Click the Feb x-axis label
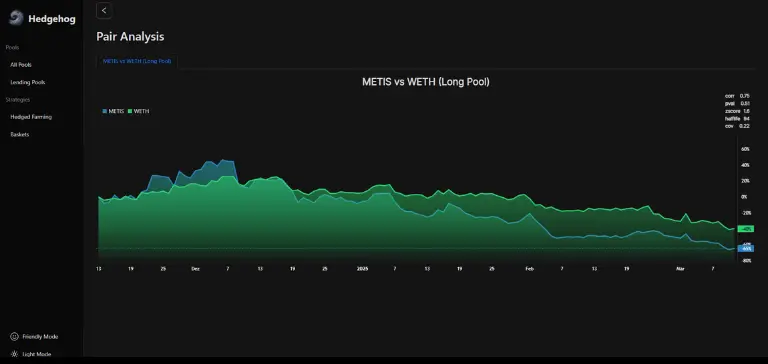Viewport: 768px width, 364px height. [529, 268]
